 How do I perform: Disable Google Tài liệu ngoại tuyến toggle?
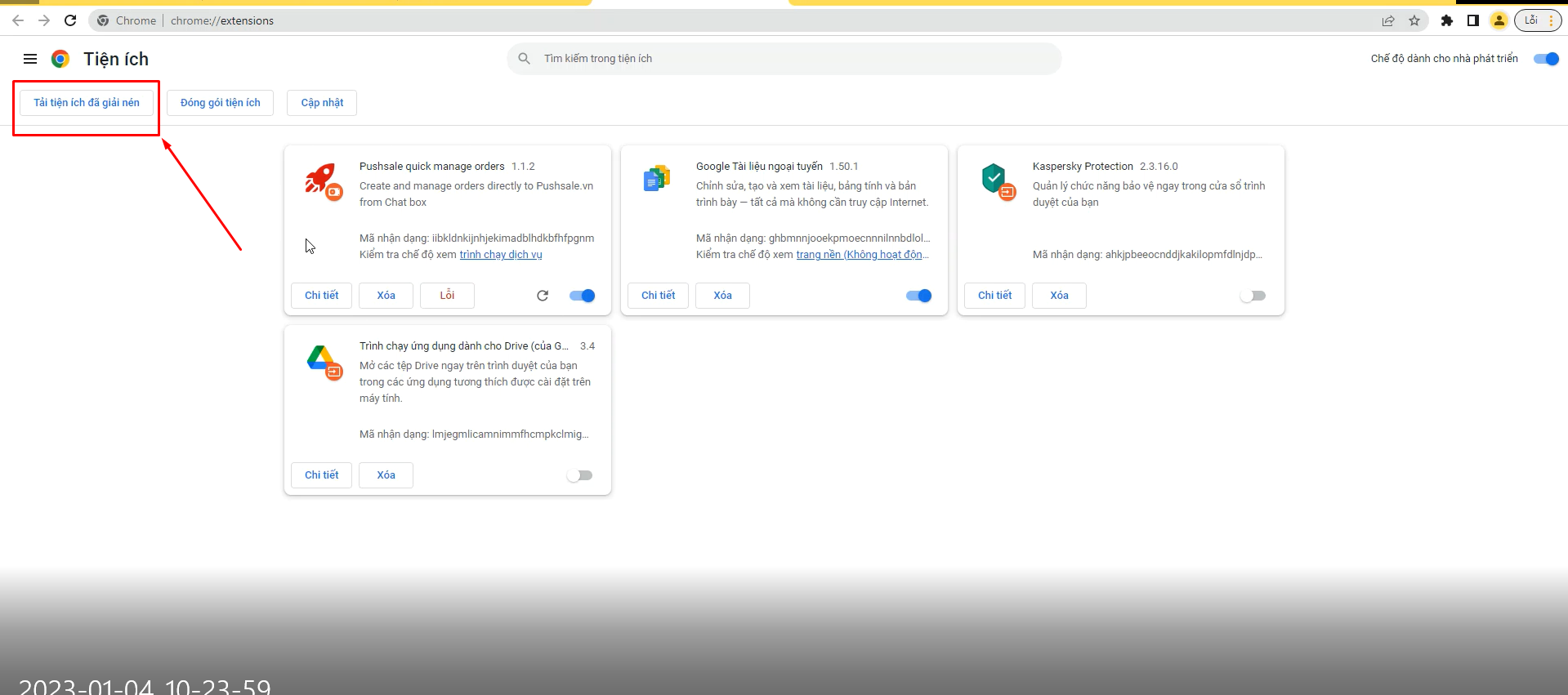coord(918,296)
